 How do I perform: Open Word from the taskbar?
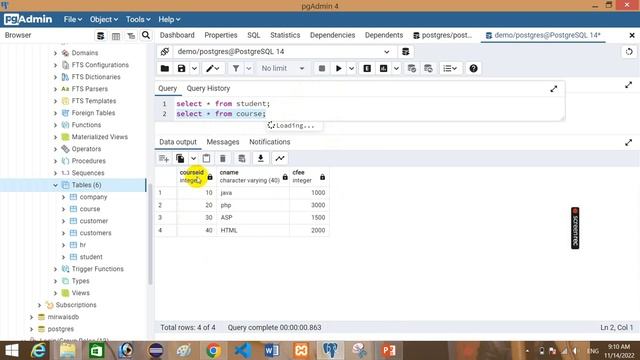pyautogui.click(x=272, y=351)
